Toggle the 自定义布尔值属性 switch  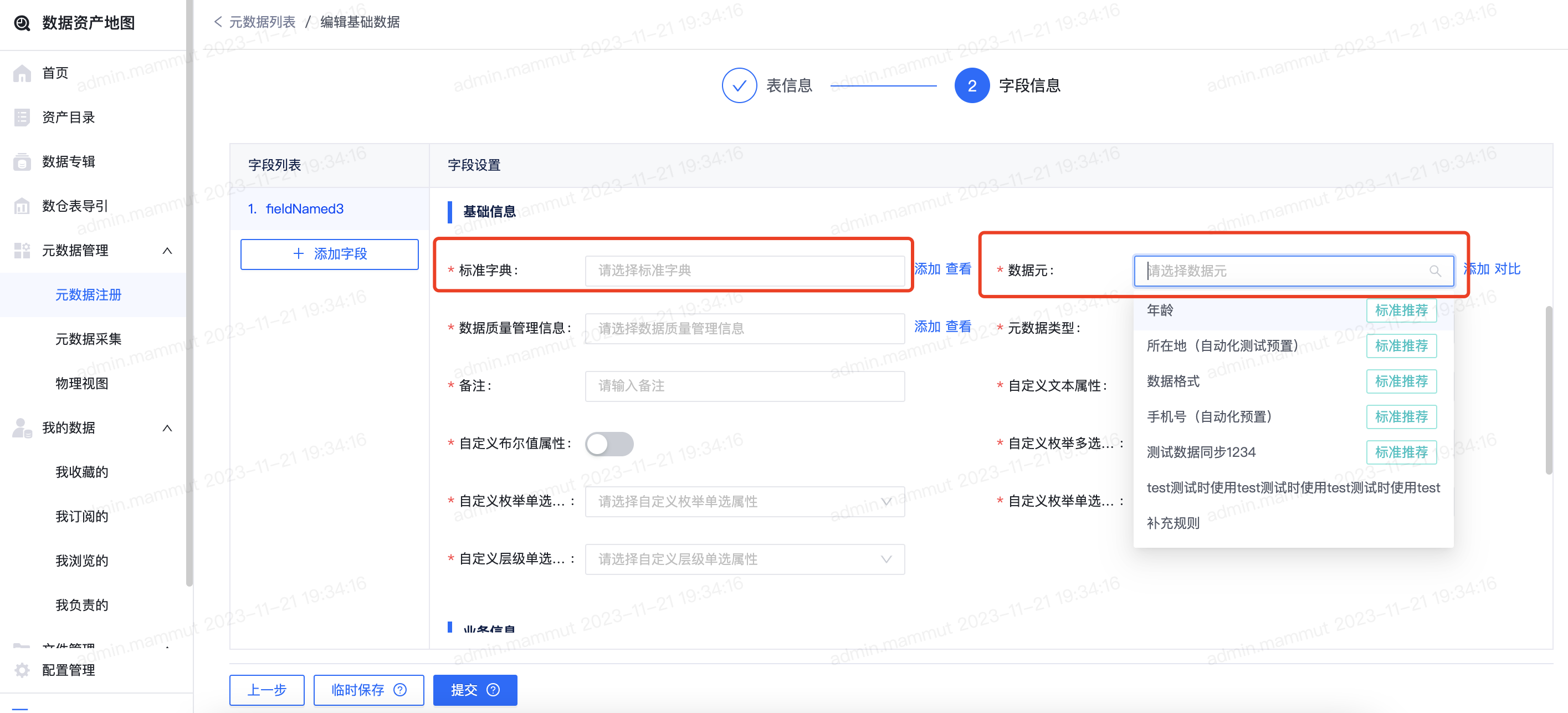click(609, 444)
